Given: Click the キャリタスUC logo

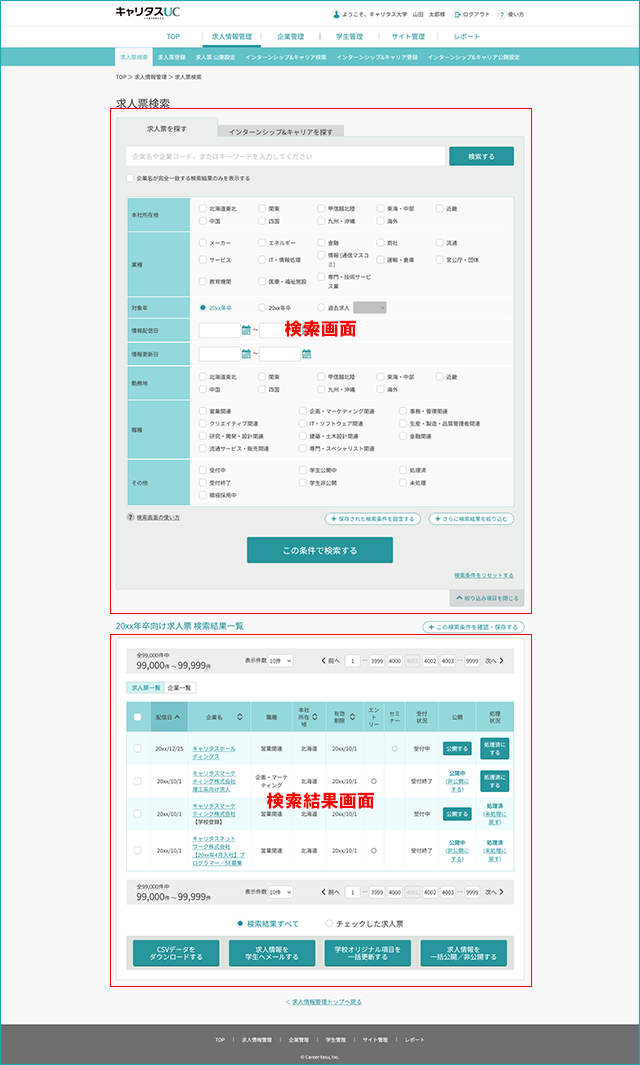Looking at the screenshot, I should 147,13.
